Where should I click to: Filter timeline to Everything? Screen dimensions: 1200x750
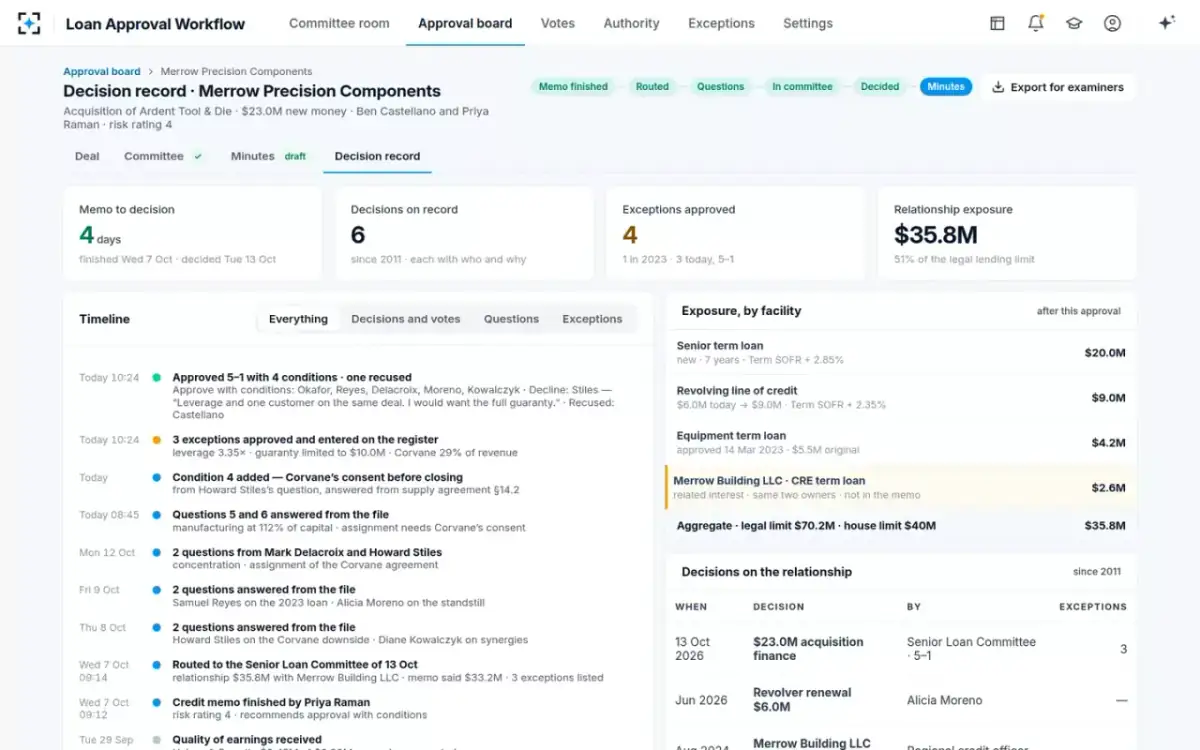[298, 319]
